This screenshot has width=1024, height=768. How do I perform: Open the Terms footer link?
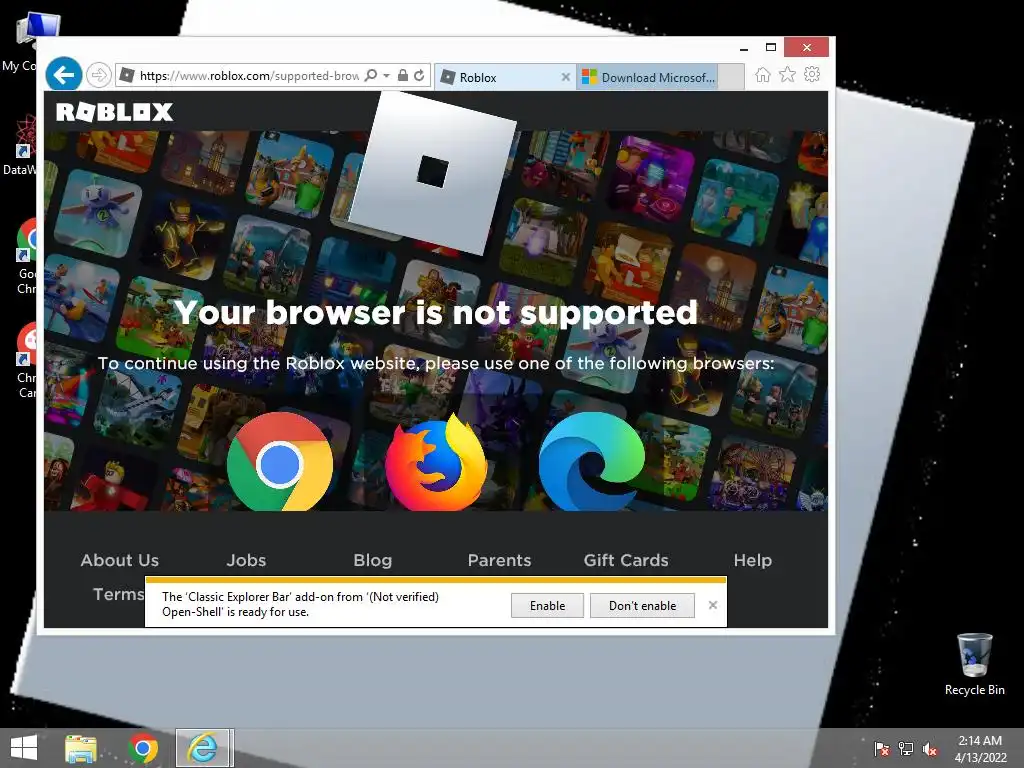click(x=118, y=594)
